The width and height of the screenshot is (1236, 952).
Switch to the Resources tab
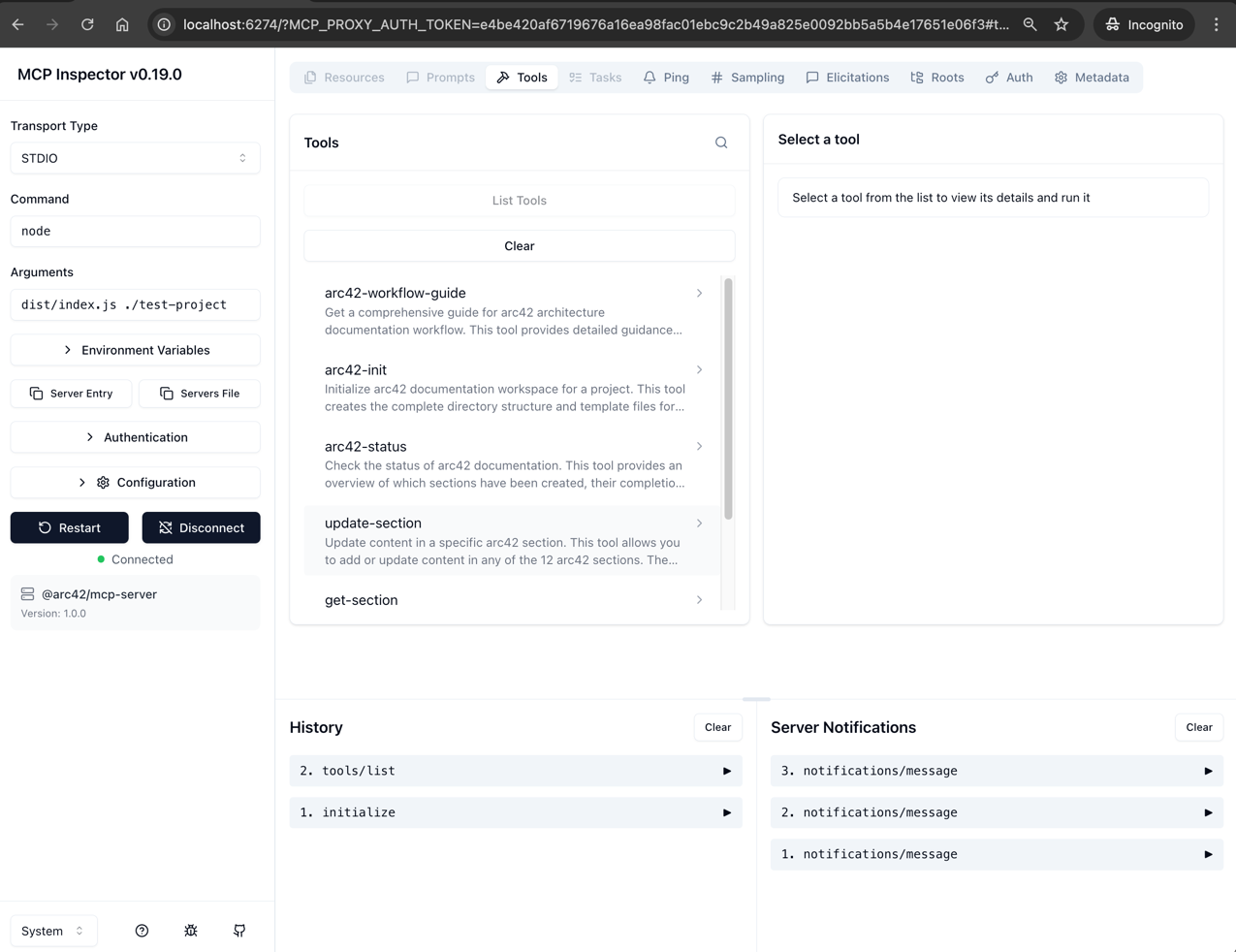click(344, 78)
